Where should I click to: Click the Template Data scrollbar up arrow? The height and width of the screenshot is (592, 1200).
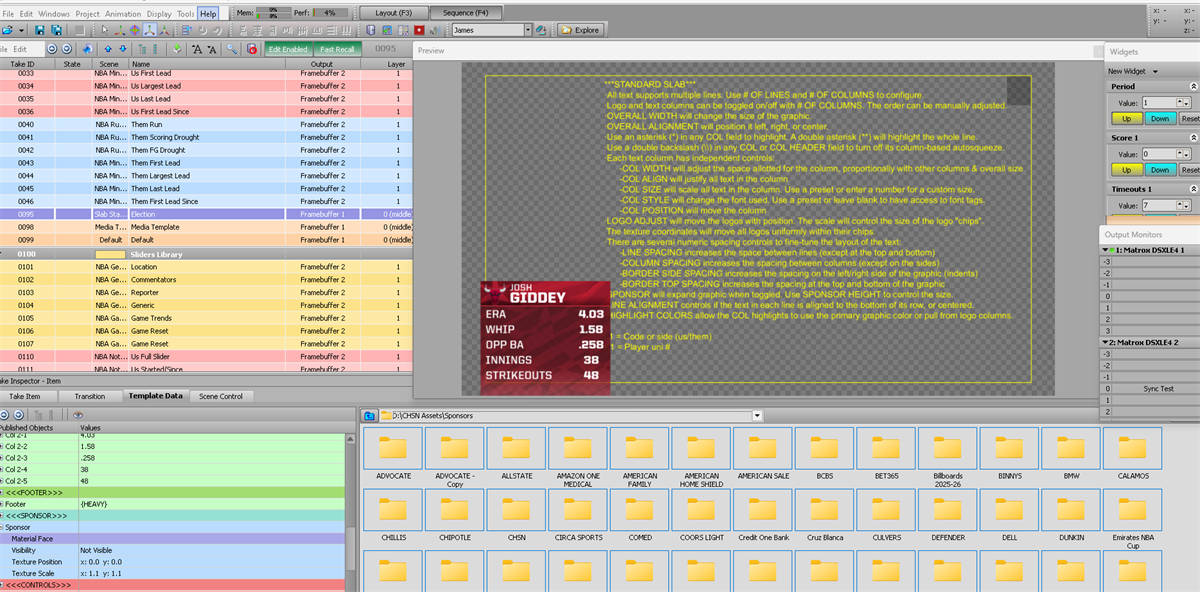point(350,439)
